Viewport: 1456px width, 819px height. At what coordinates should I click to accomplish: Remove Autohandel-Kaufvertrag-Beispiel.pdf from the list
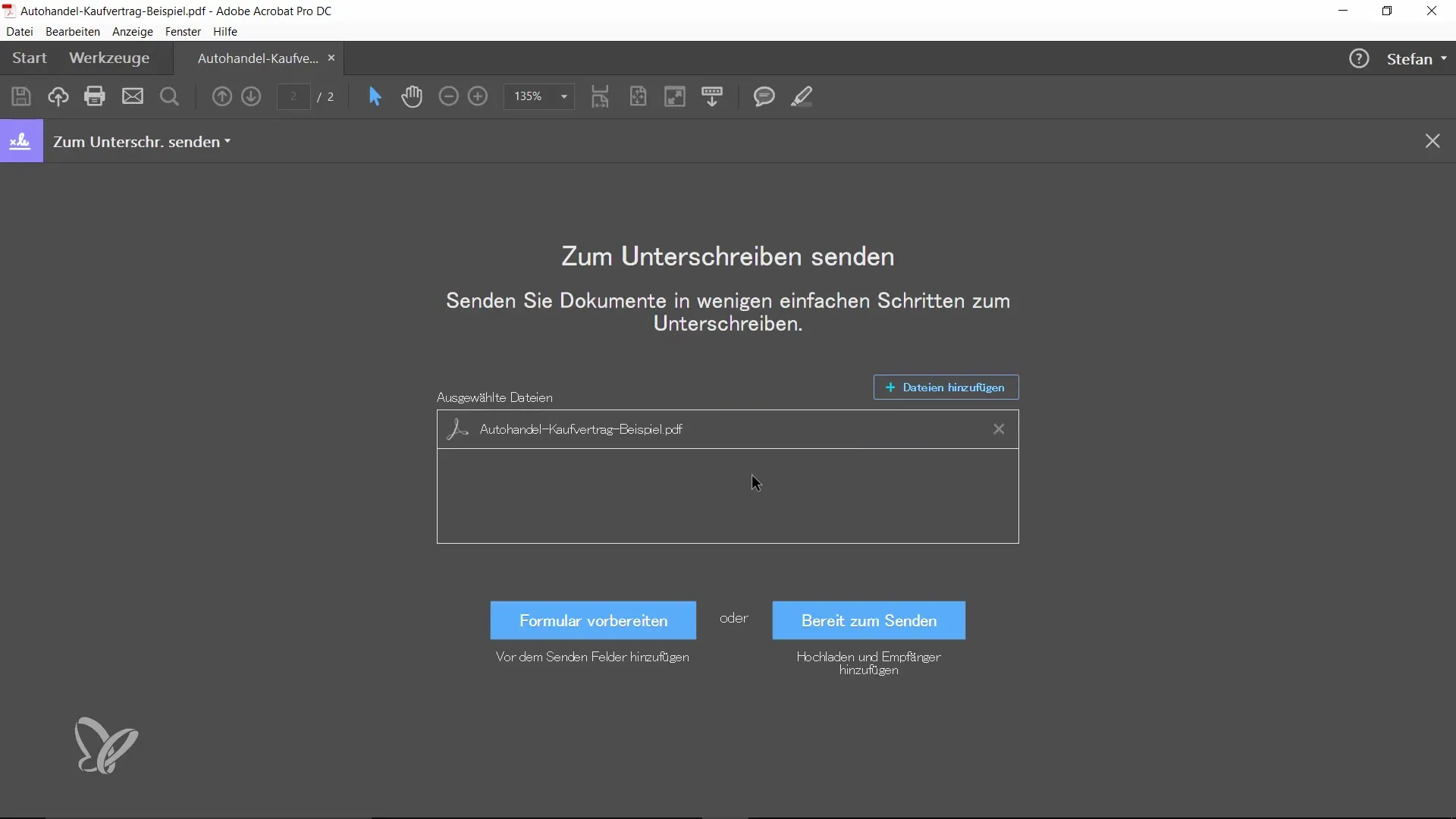pos(999,429)
